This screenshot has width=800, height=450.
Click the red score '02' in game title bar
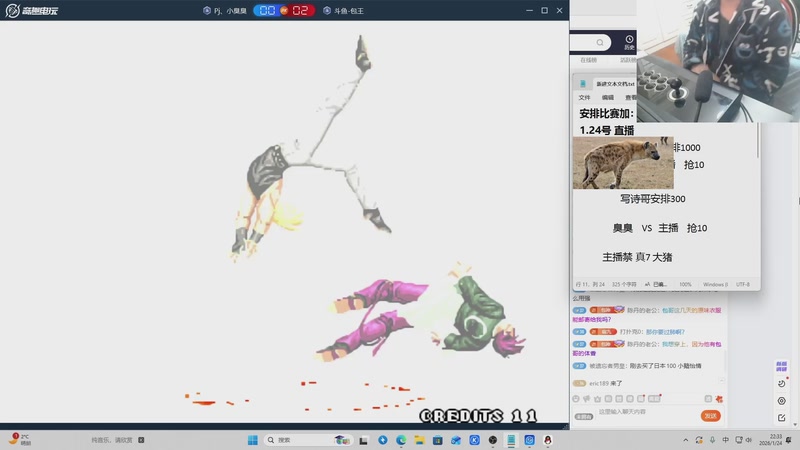pos(300,10)
